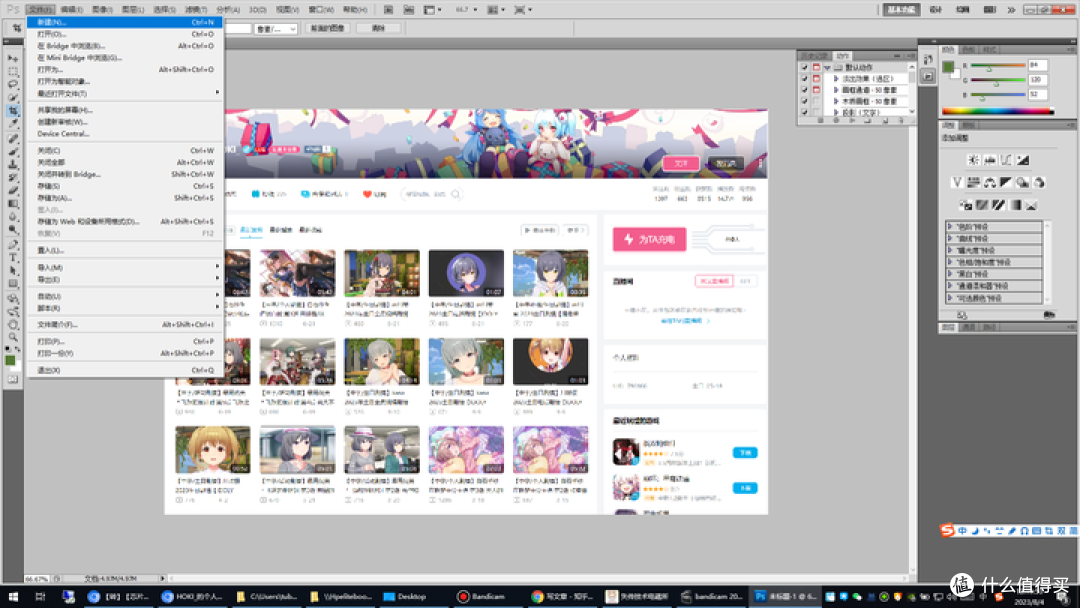
Task: Click the color spectrum ramp bar
Action: tap(997, 111)
